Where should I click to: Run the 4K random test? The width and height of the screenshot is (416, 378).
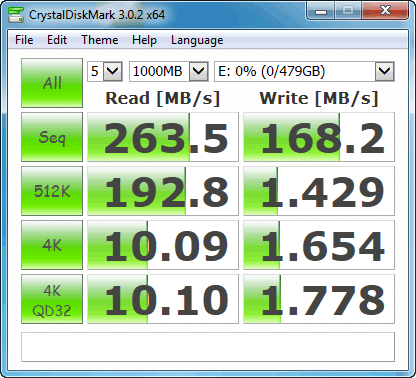[x=52, y=245]
